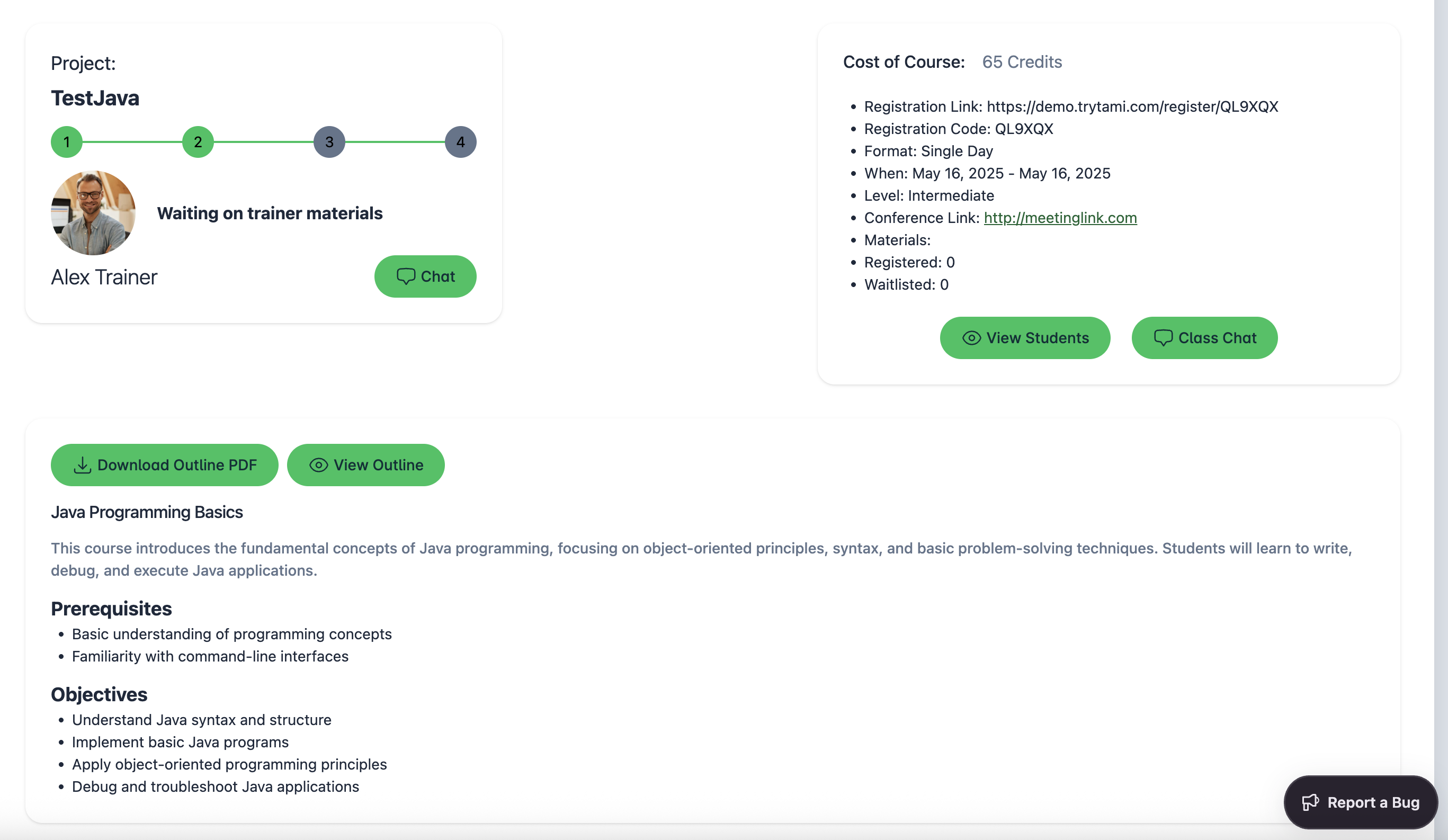The height and width of the screenshot is (840, 1448).
Task: Click the speech bubble icon in Chat button
Action: click(406, 276)
